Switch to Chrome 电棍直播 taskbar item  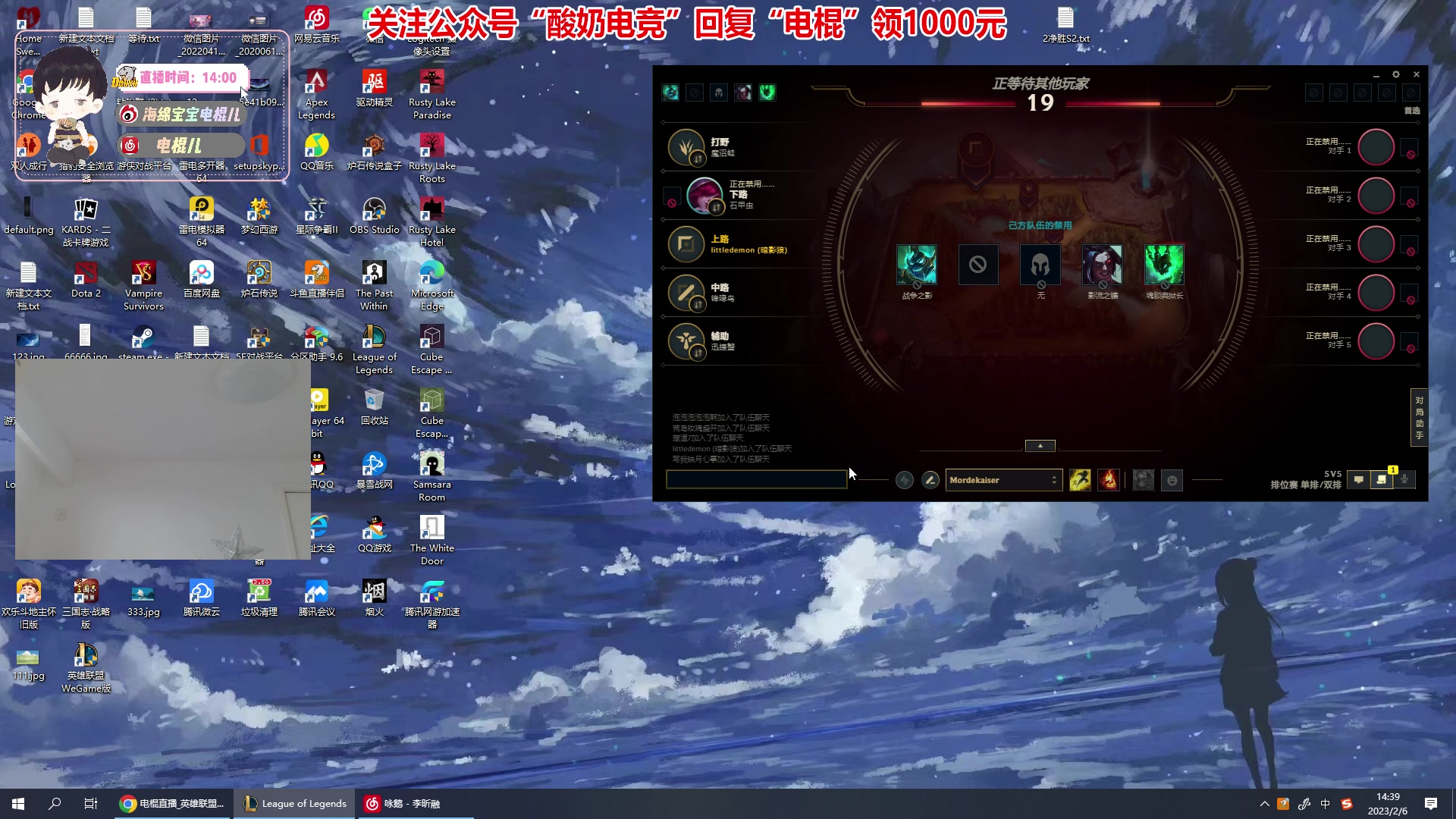(174, 803)
